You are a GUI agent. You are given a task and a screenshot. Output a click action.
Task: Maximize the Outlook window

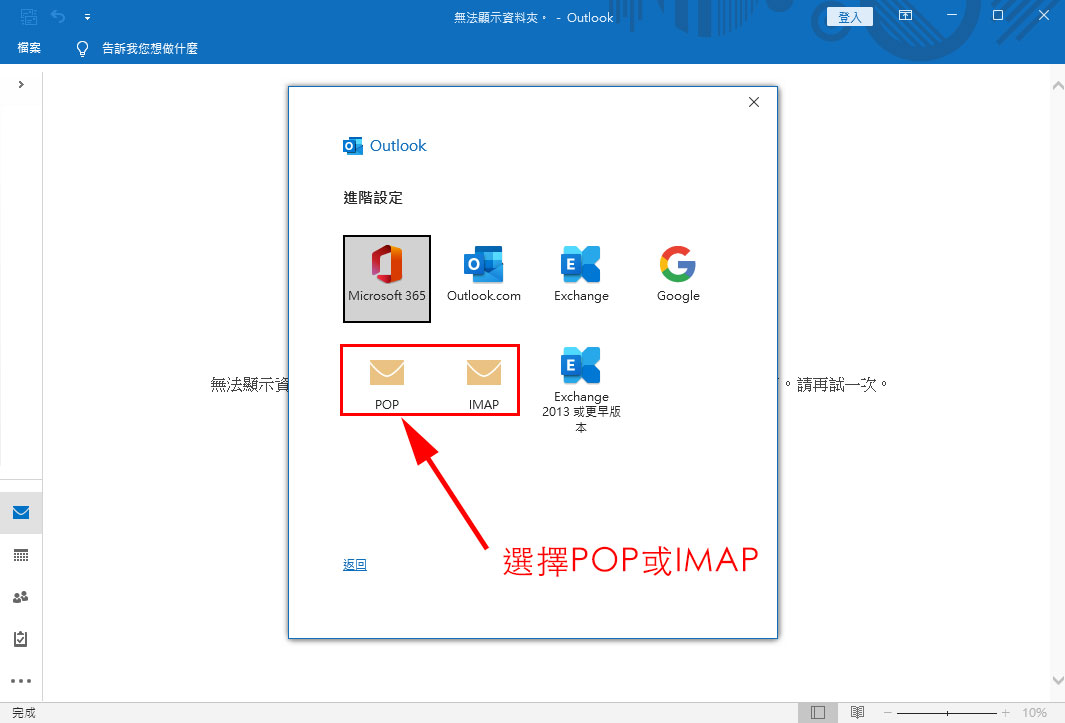[998, 15]
